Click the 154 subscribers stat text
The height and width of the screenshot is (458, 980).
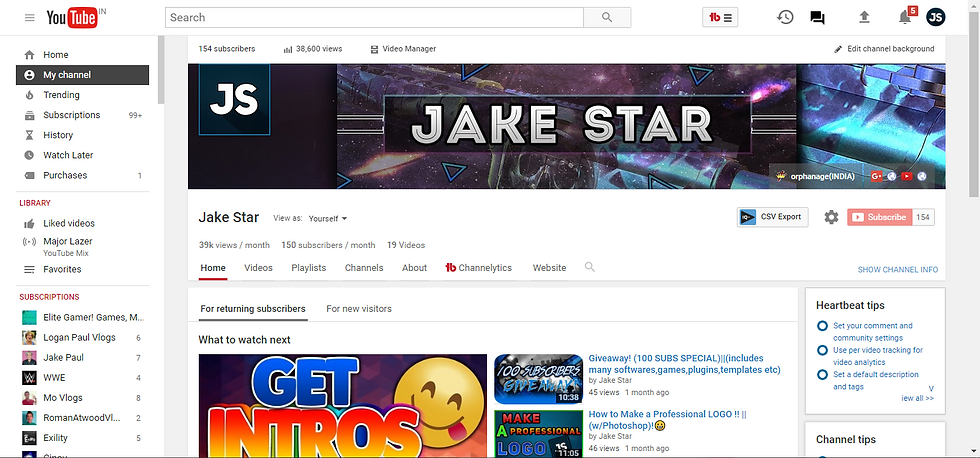pyautogui.click(x=227, y=49)
